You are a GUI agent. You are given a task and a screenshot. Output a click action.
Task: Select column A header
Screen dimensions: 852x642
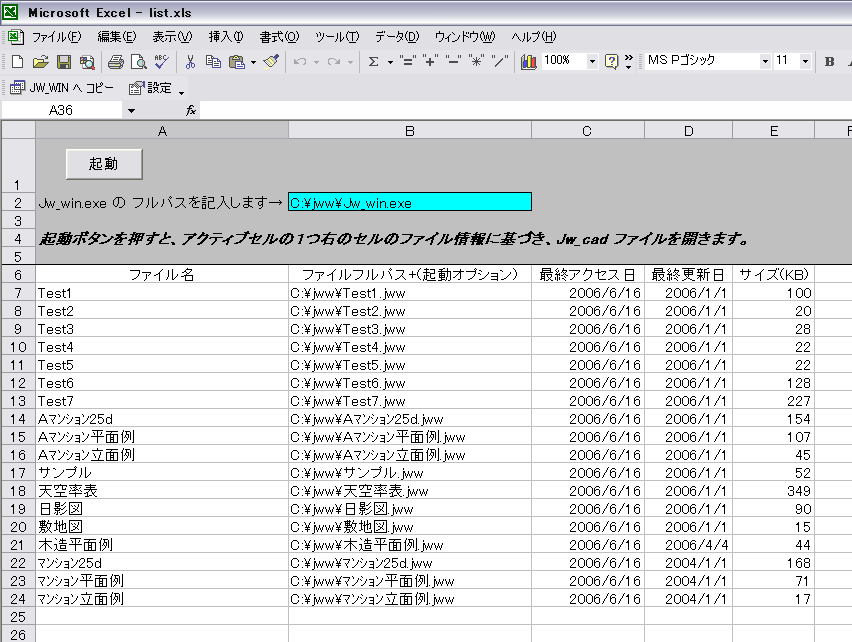(162, 131)
